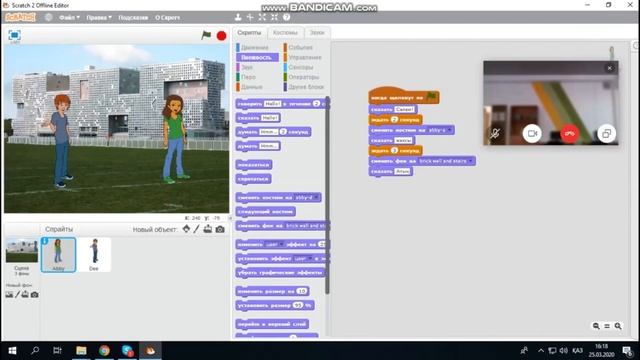Open Windows Start menu
This screenshot has height=360, width=640.
point(12,351)
